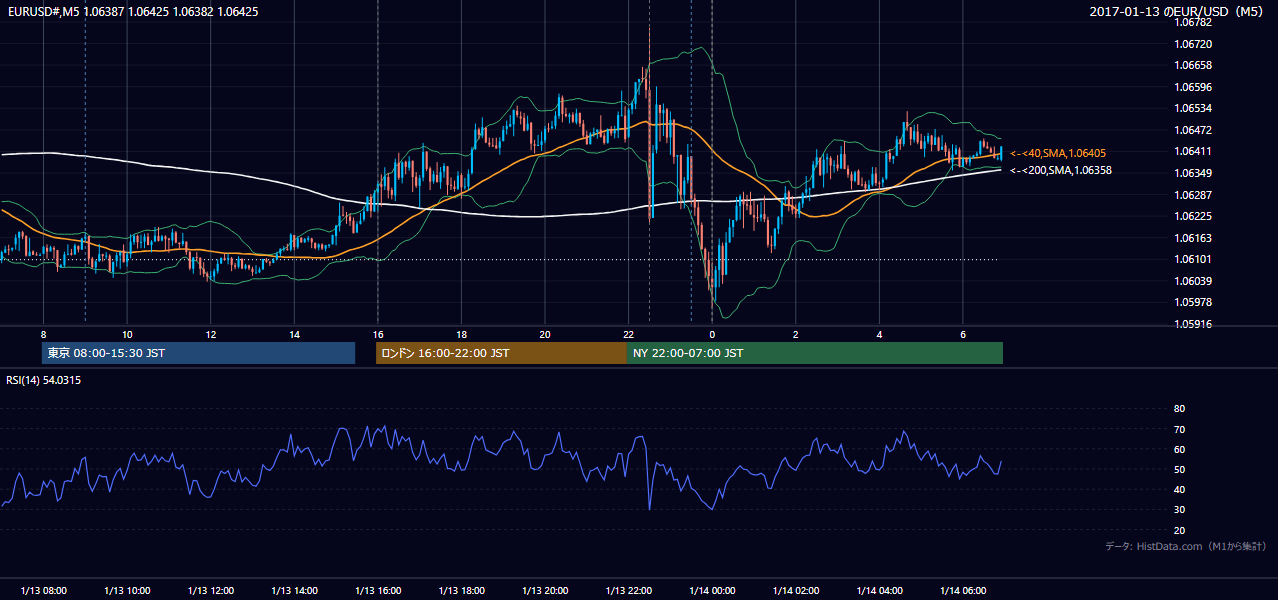Click price level 1.06534 on the axis
The width and height of the screenshot is (1278, 600).
[x=1193, y=108]
